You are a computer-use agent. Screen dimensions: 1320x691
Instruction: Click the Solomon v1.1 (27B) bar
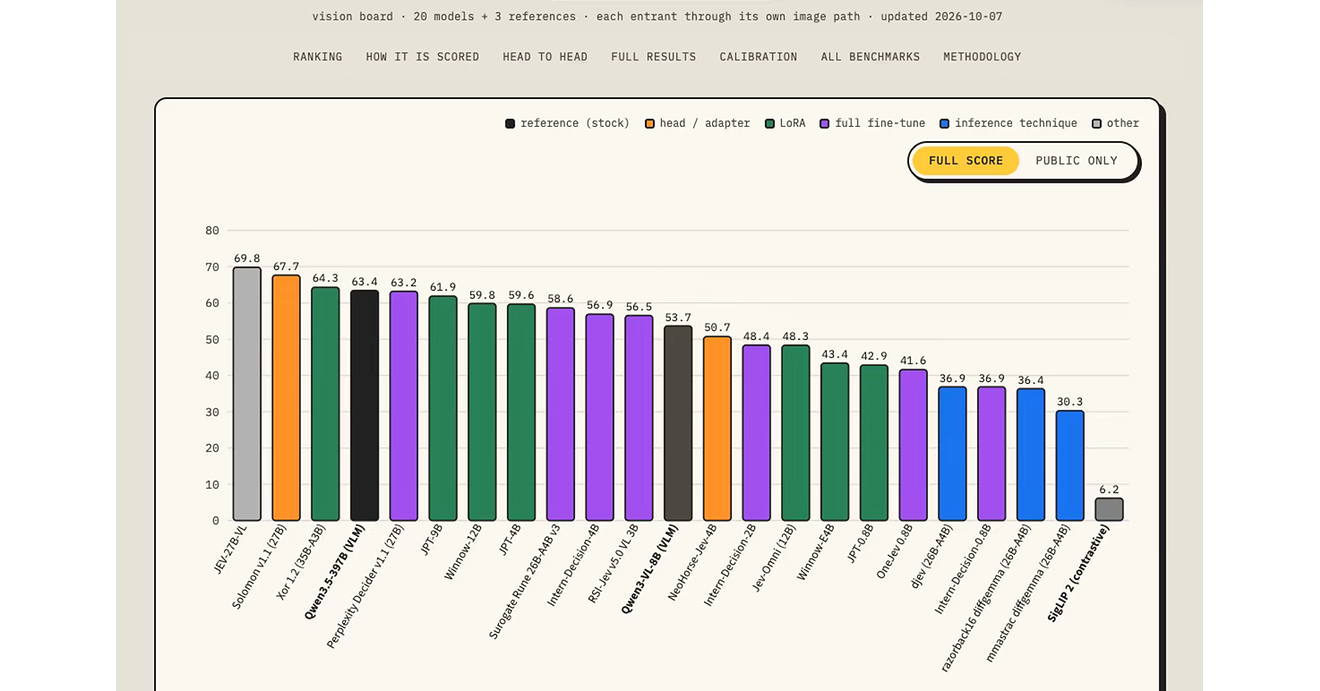point(286,398)
